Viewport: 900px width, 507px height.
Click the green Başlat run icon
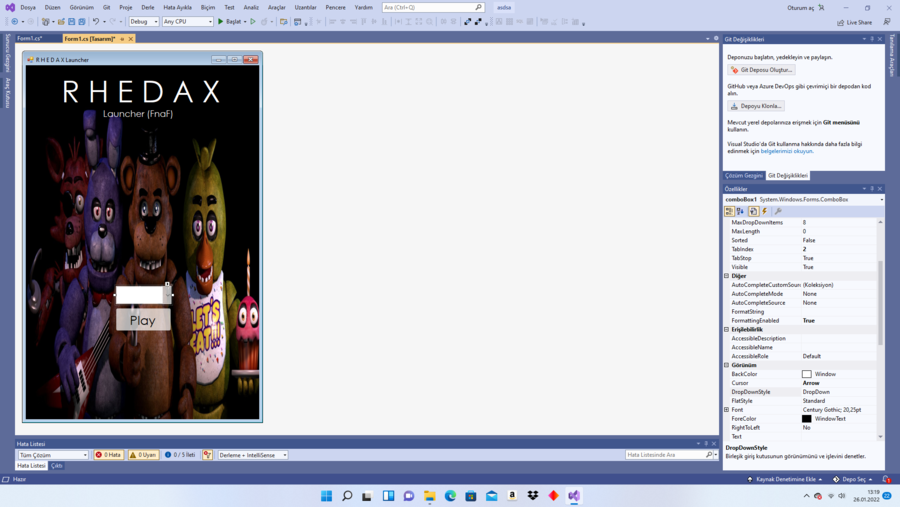(220, 22)
